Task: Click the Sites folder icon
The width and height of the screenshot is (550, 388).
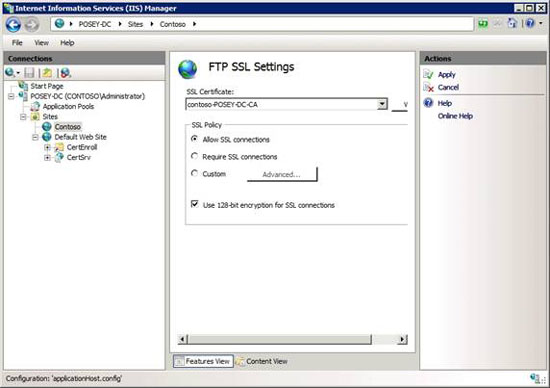Action: (x=35, y=116)
